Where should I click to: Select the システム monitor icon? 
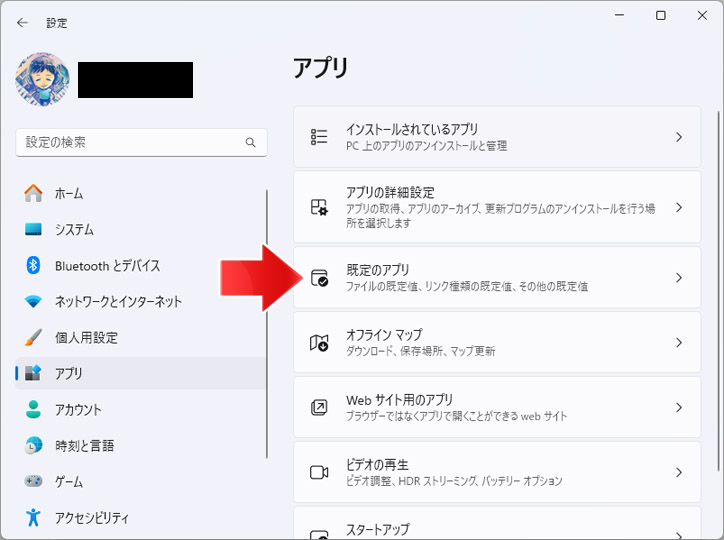[x=33, y=229]
